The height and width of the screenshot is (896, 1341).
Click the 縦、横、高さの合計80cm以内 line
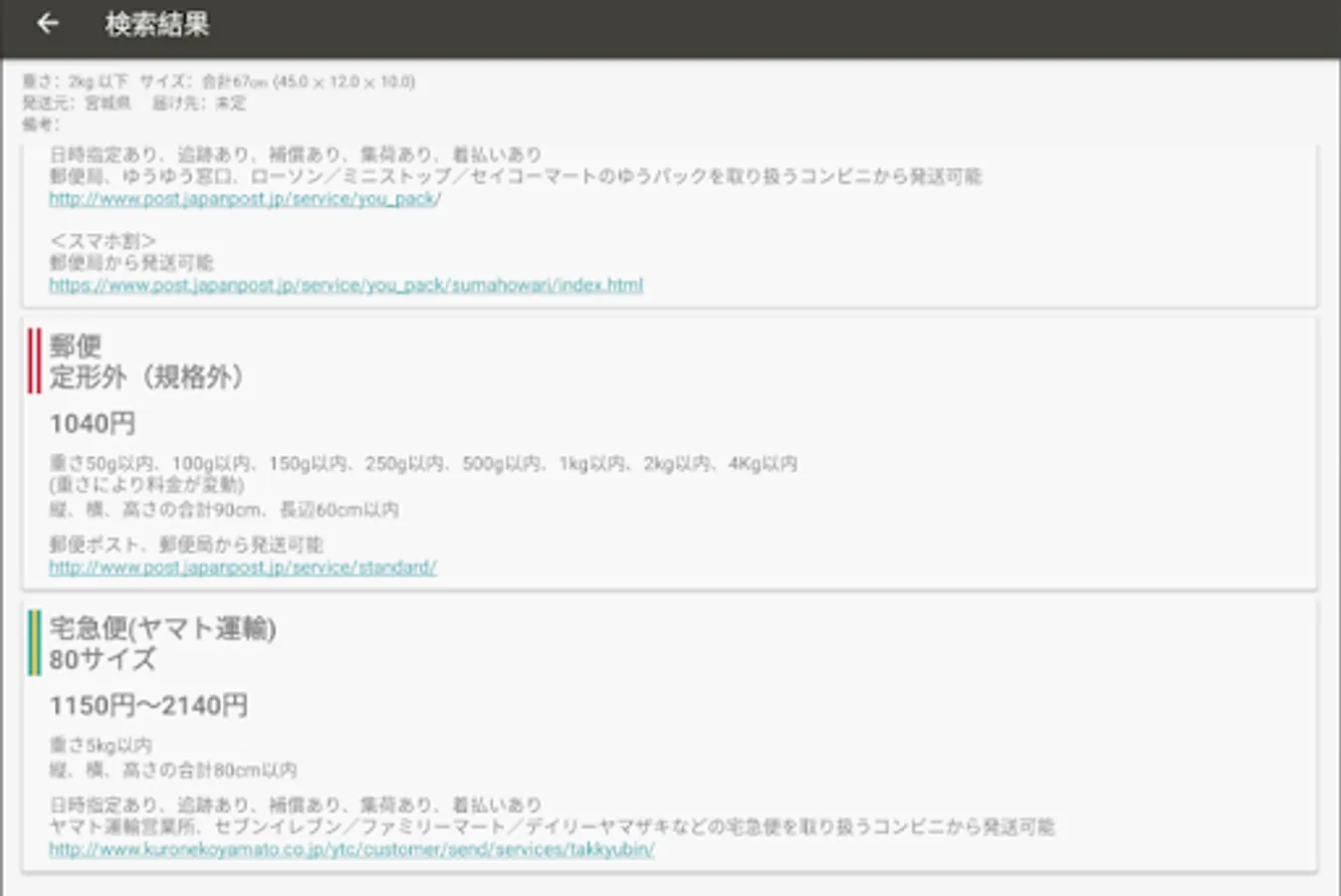pyautogui.click(x=173, y=770)
